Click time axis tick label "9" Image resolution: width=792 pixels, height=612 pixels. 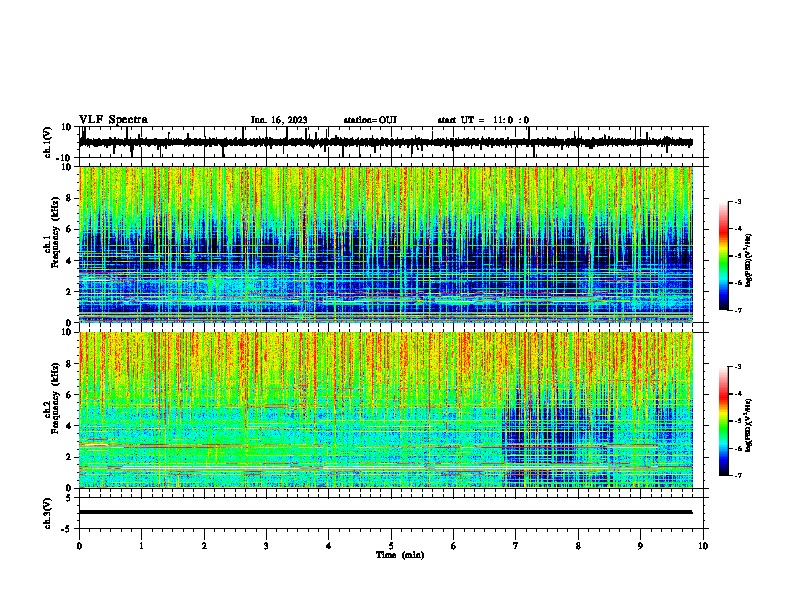click(640, 546)
